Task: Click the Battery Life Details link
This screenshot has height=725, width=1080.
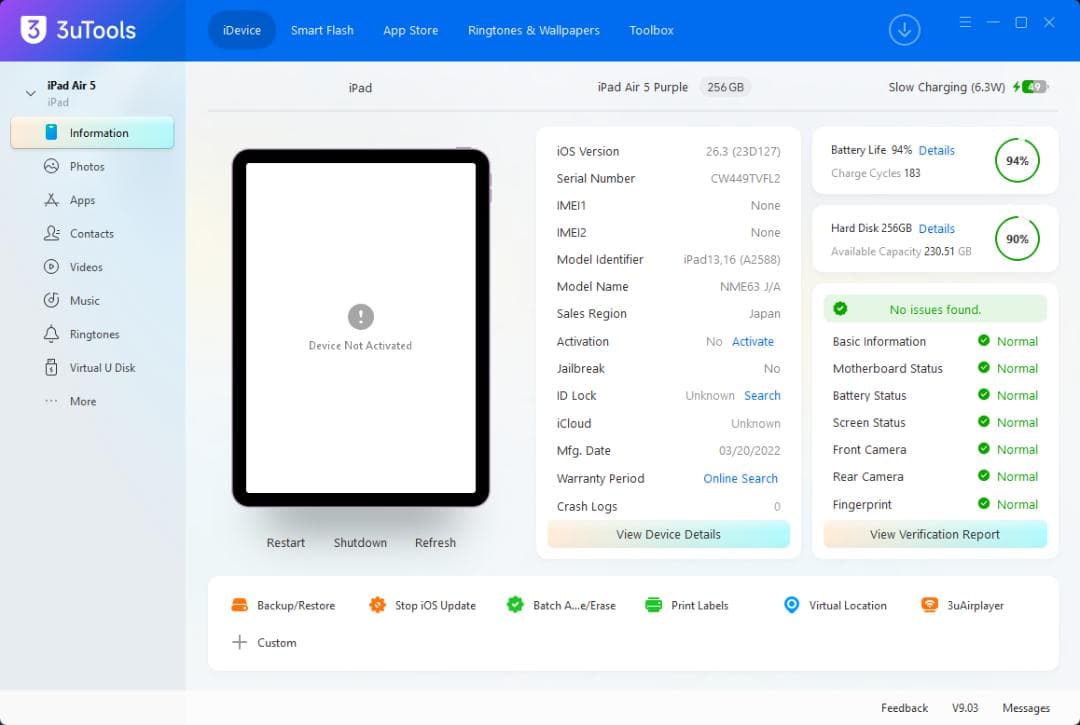Action: [936, 150]
